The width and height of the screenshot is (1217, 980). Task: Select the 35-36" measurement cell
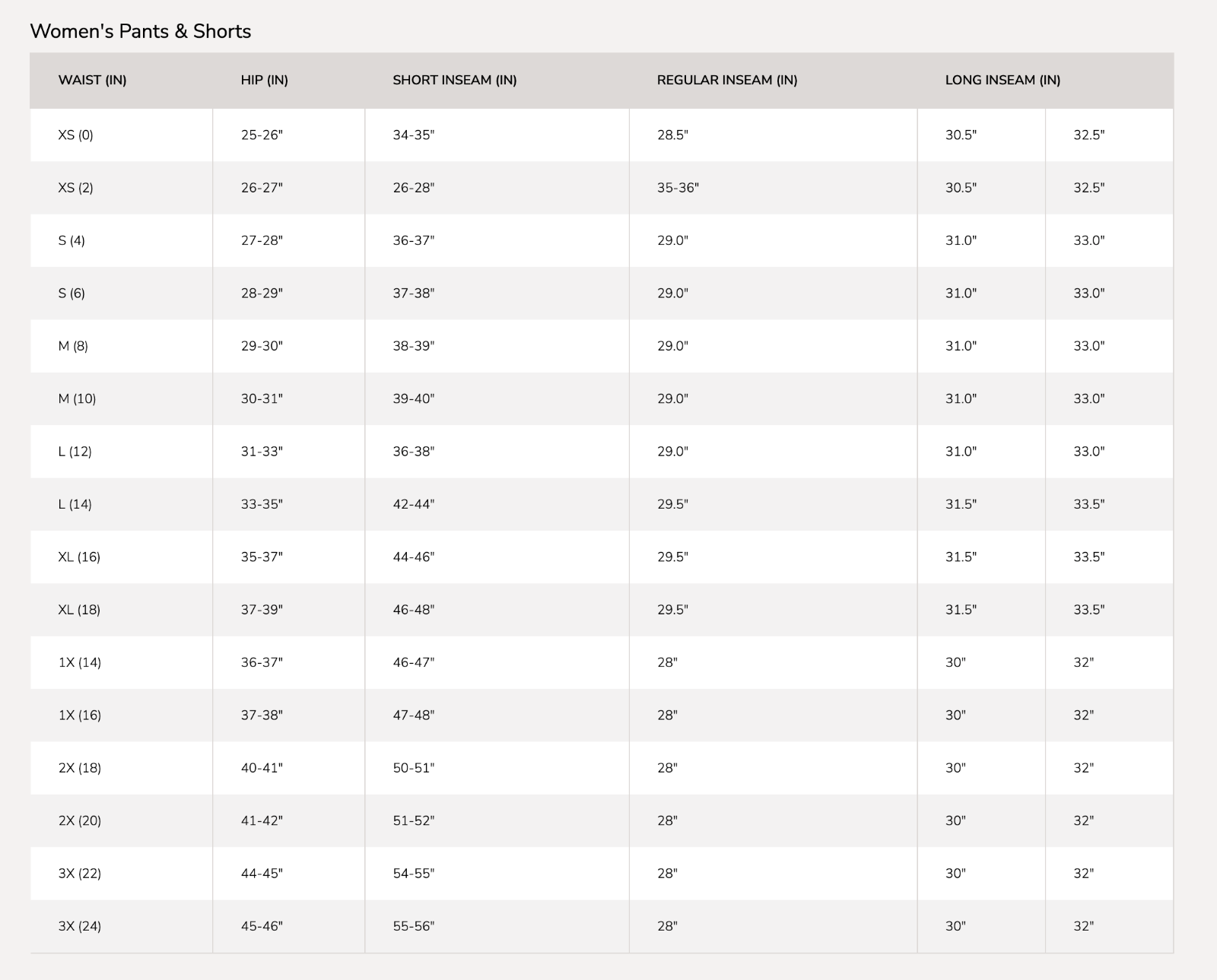coord(678,188)
